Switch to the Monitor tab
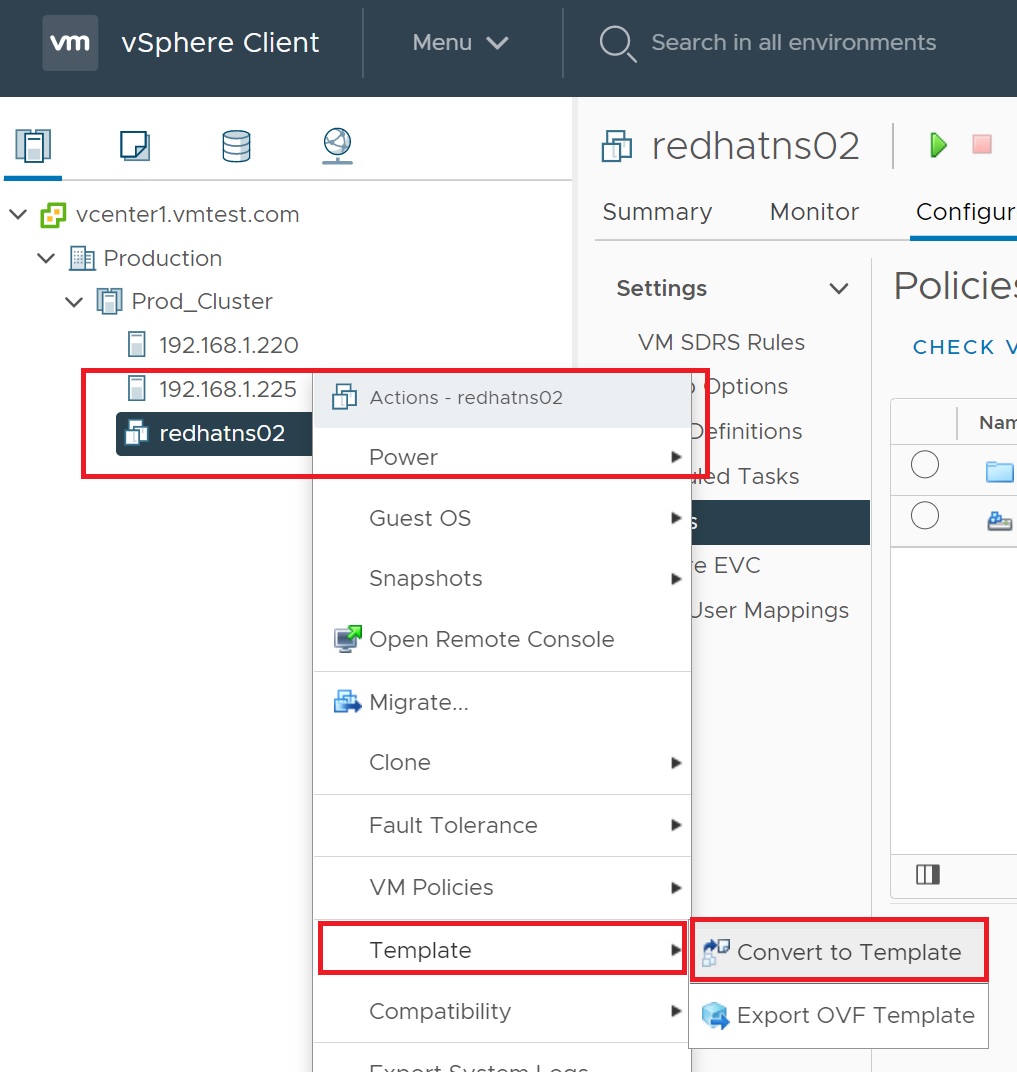 click(814, 212)
